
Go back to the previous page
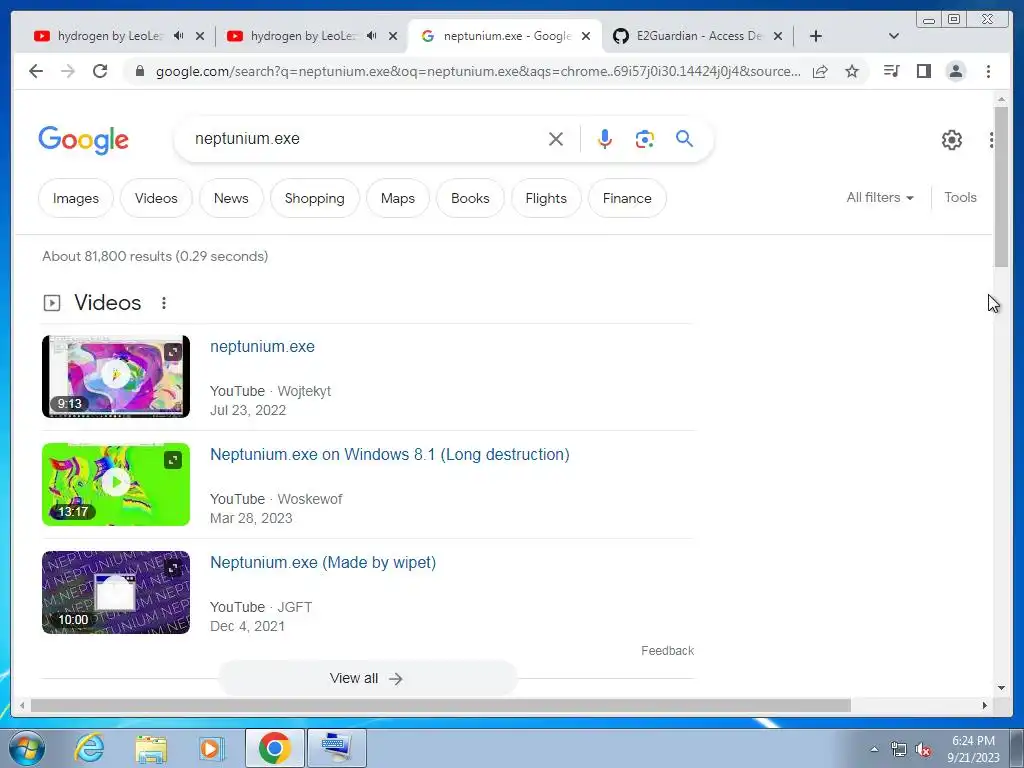[x=36, y=71]
